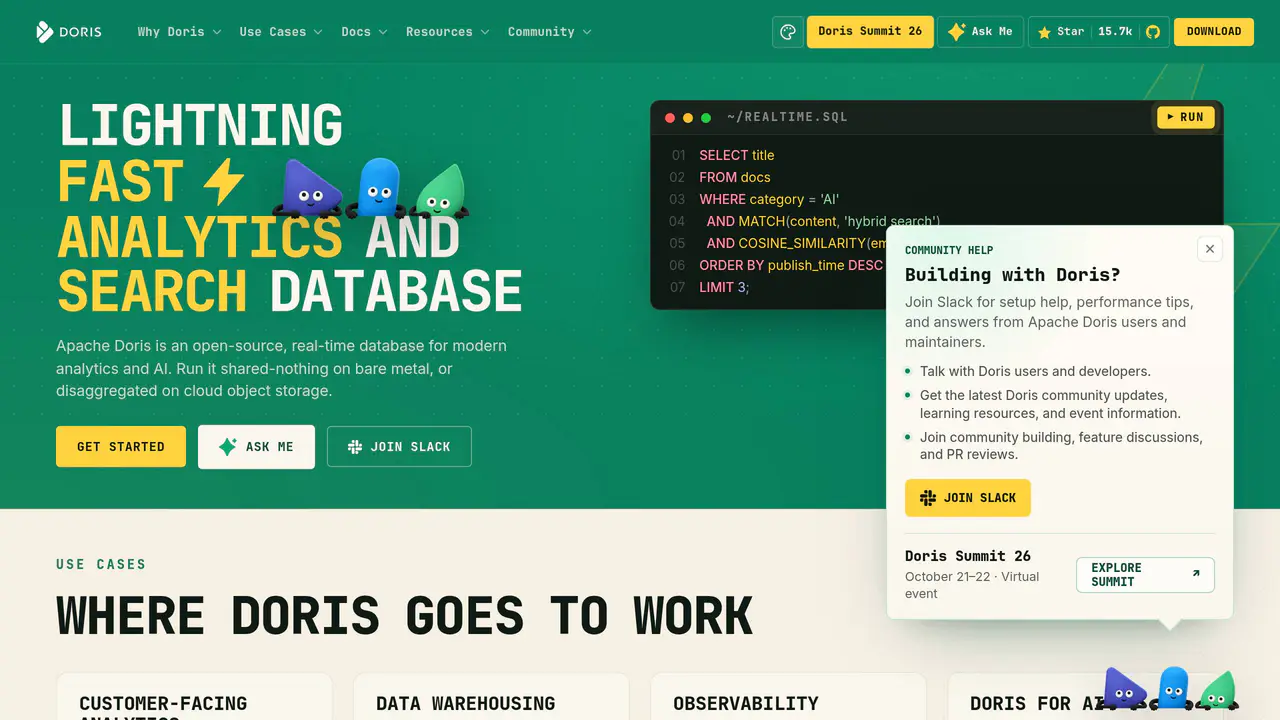Click the "ORDER BY publish_time DESC" code line

(x=791, y=265)
